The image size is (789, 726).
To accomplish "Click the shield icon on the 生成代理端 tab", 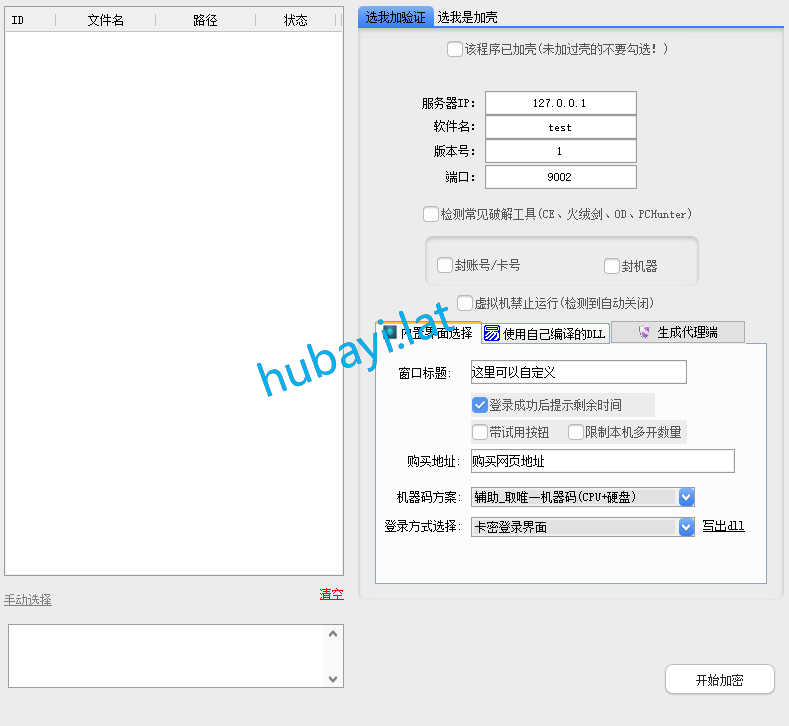I will pyautogui.click(x=644, y=332).
